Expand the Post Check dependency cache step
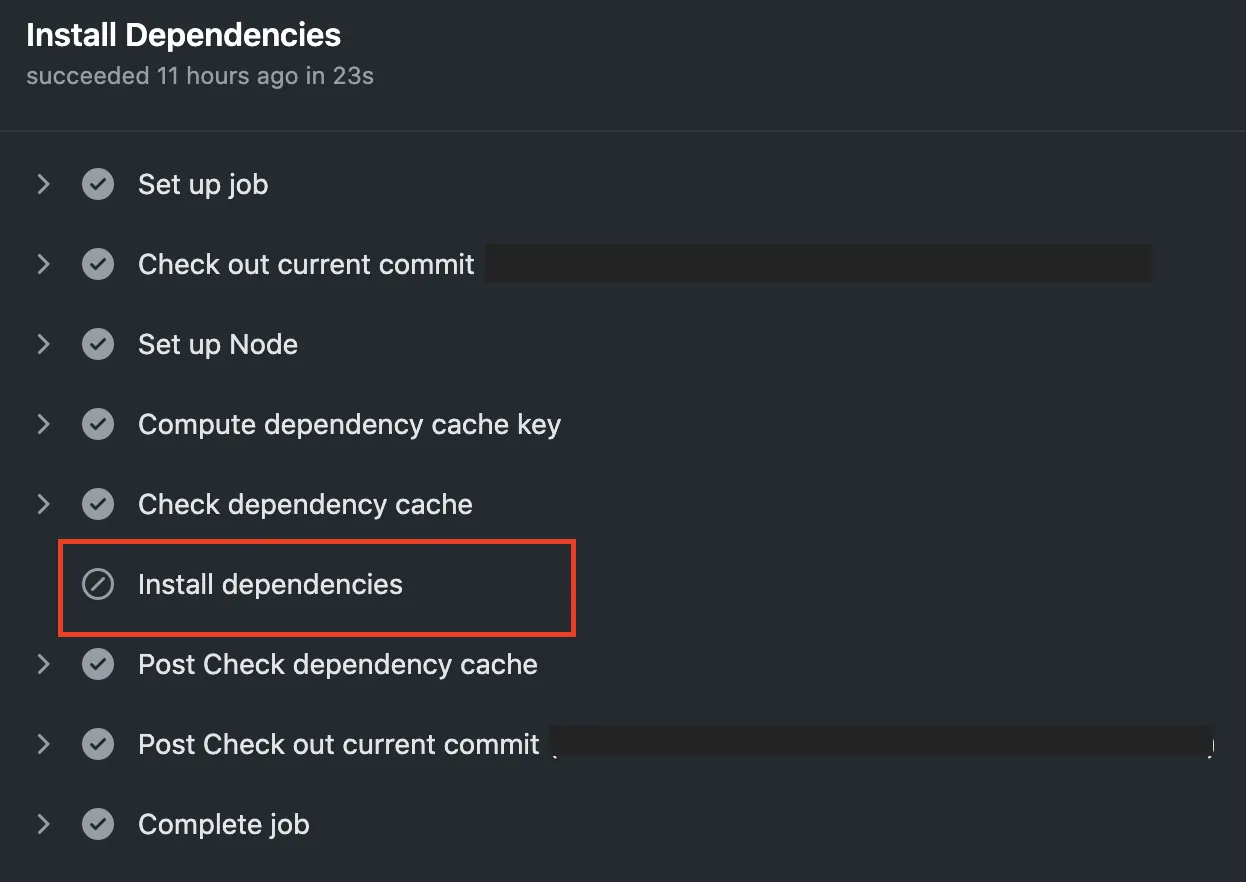 pyautogui.click(x=43, y=665)
